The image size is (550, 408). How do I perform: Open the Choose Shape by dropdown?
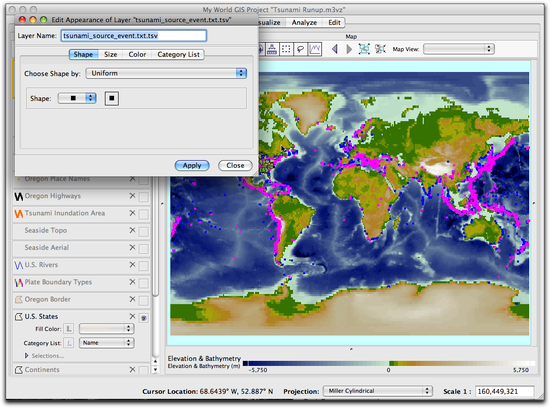166,73
